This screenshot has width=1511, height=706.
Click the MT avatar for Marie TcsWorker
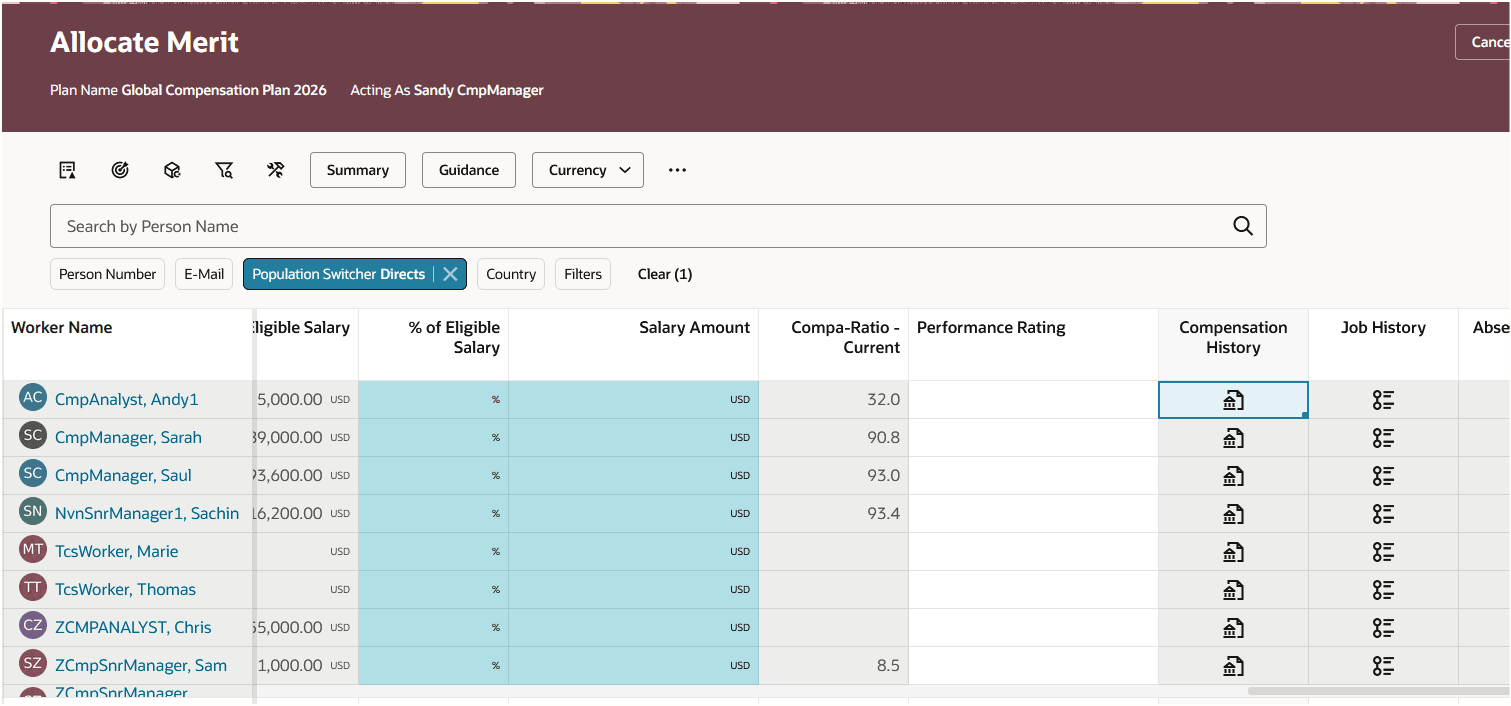[33, 550]
